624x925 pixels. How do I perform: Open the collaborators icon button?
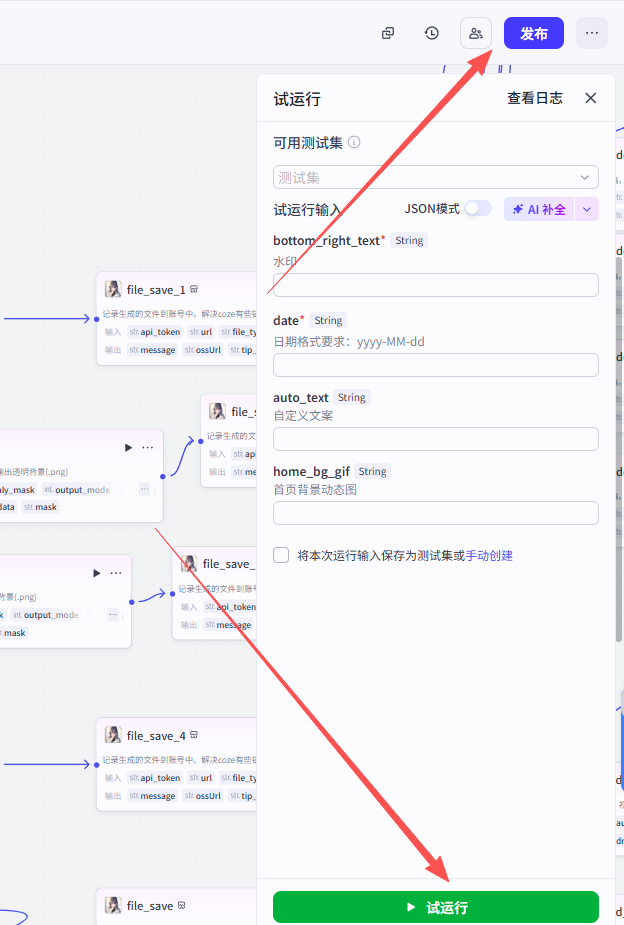point(476,33)
